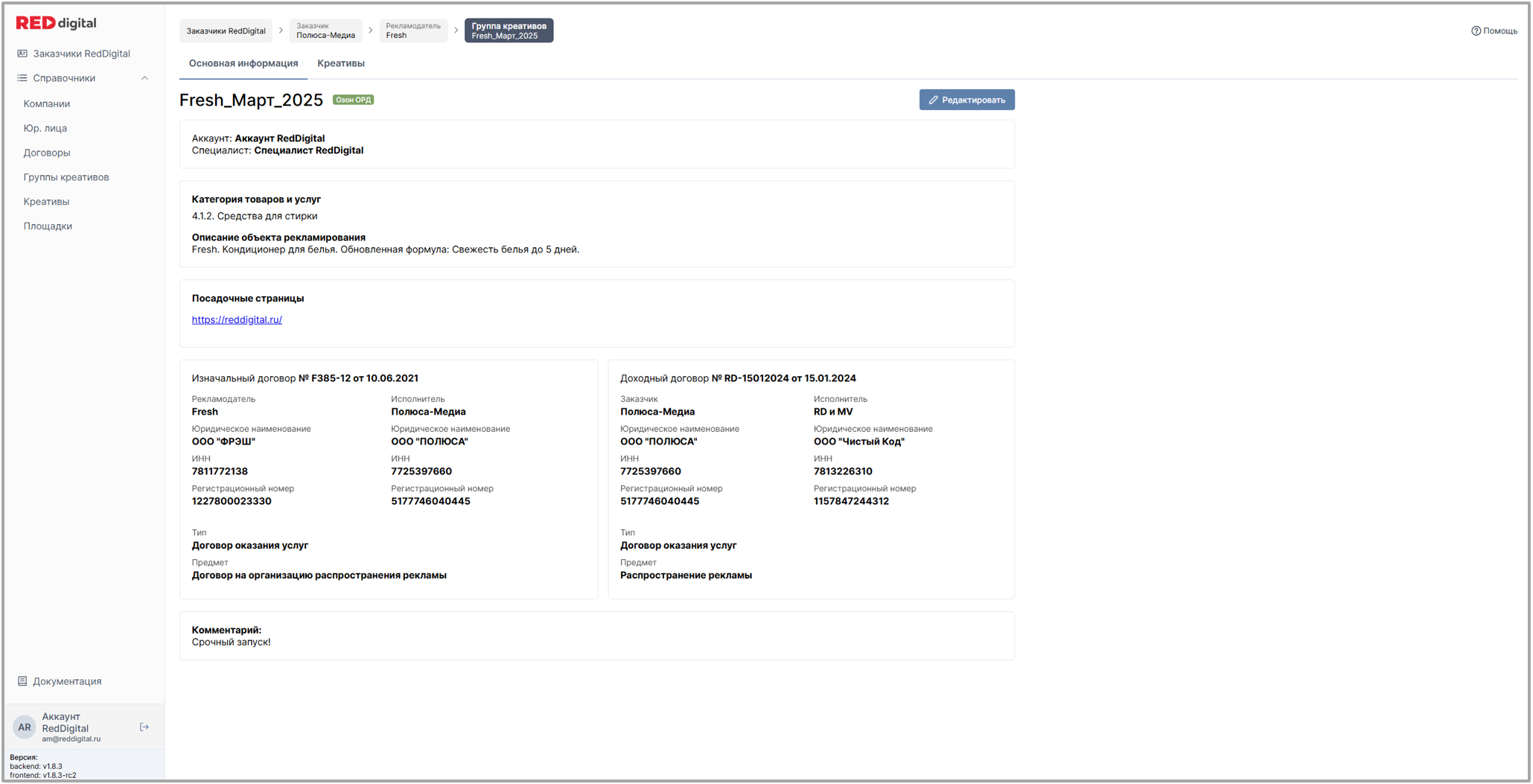Open Договоры in sidebar
The width and height of the screenshot is (1533, 784).
(46, 153)
